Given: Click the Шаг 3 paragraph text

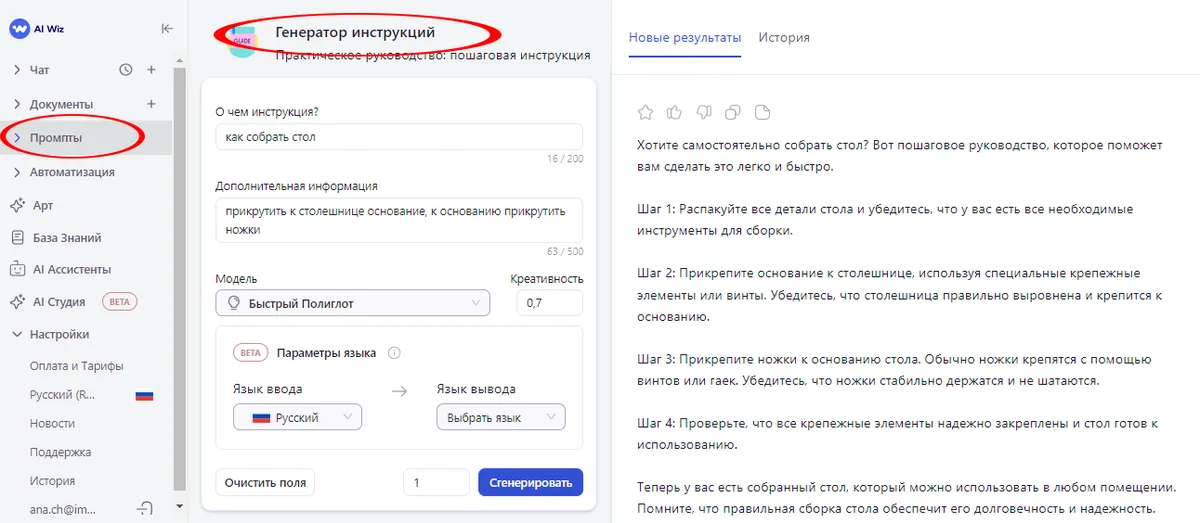Looking at the screenshot, I should coord(895,370).
